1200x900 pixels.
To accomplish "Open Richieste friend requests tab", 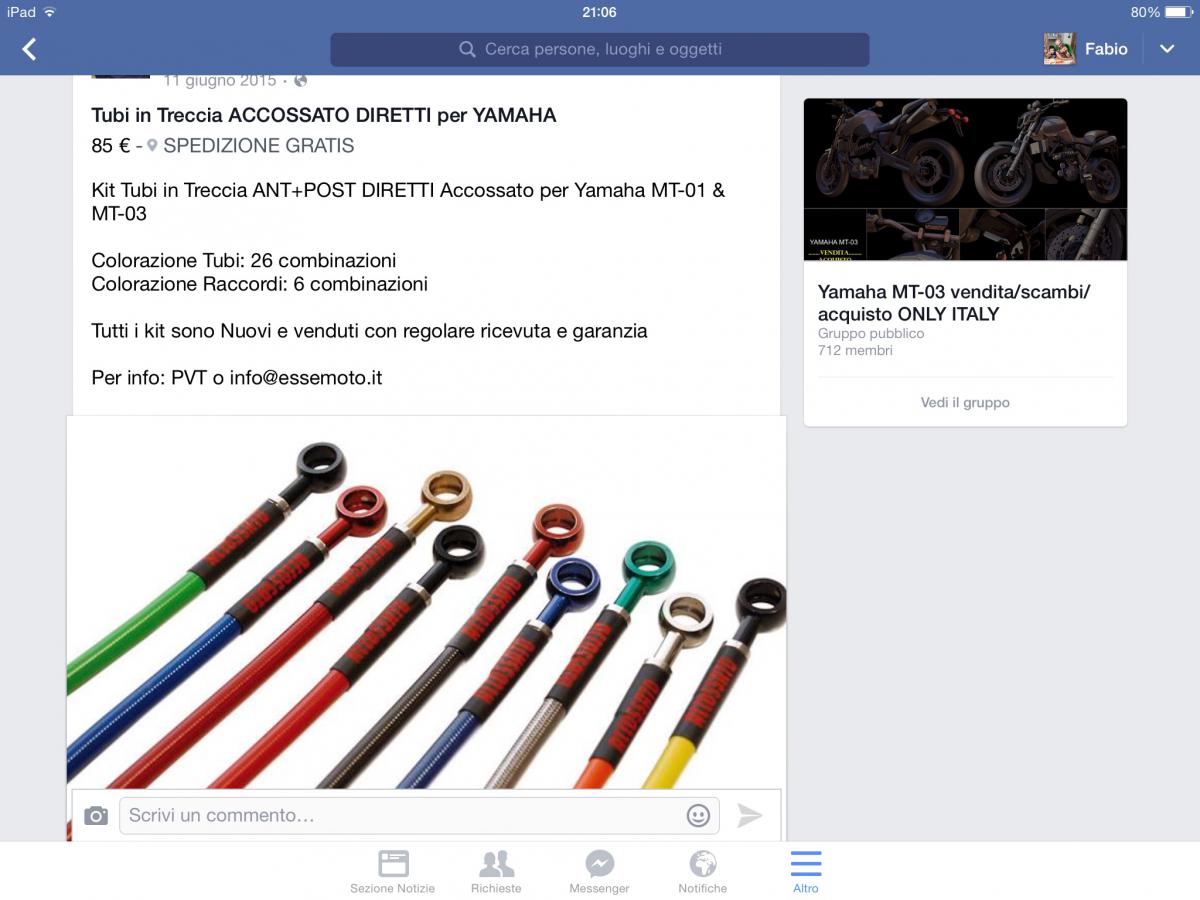I will tap(496, 872).
